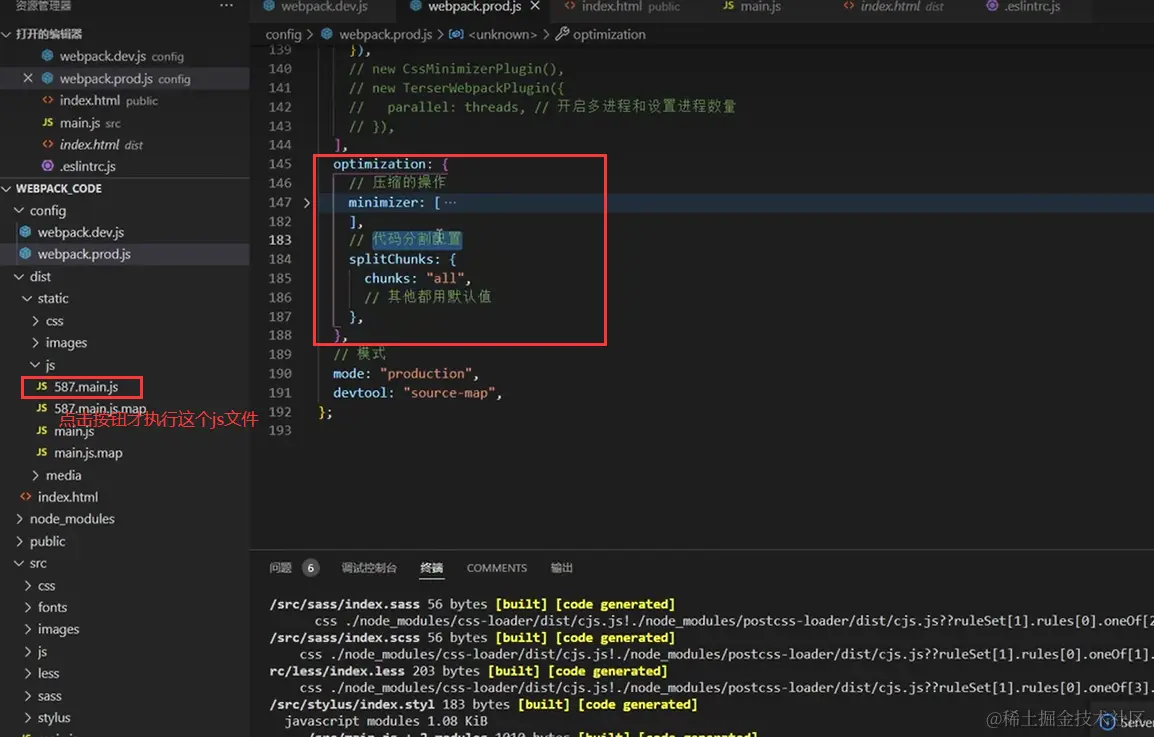Collapse the dist folder
This screenshot has height=737, width=1154.
click(x=19, y=276)
